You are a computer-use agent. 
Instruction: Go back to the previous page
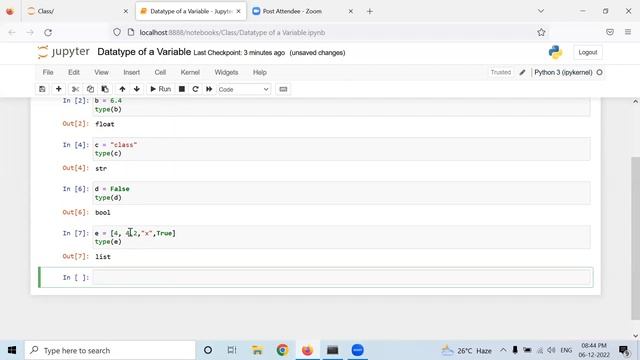(12, 32)
